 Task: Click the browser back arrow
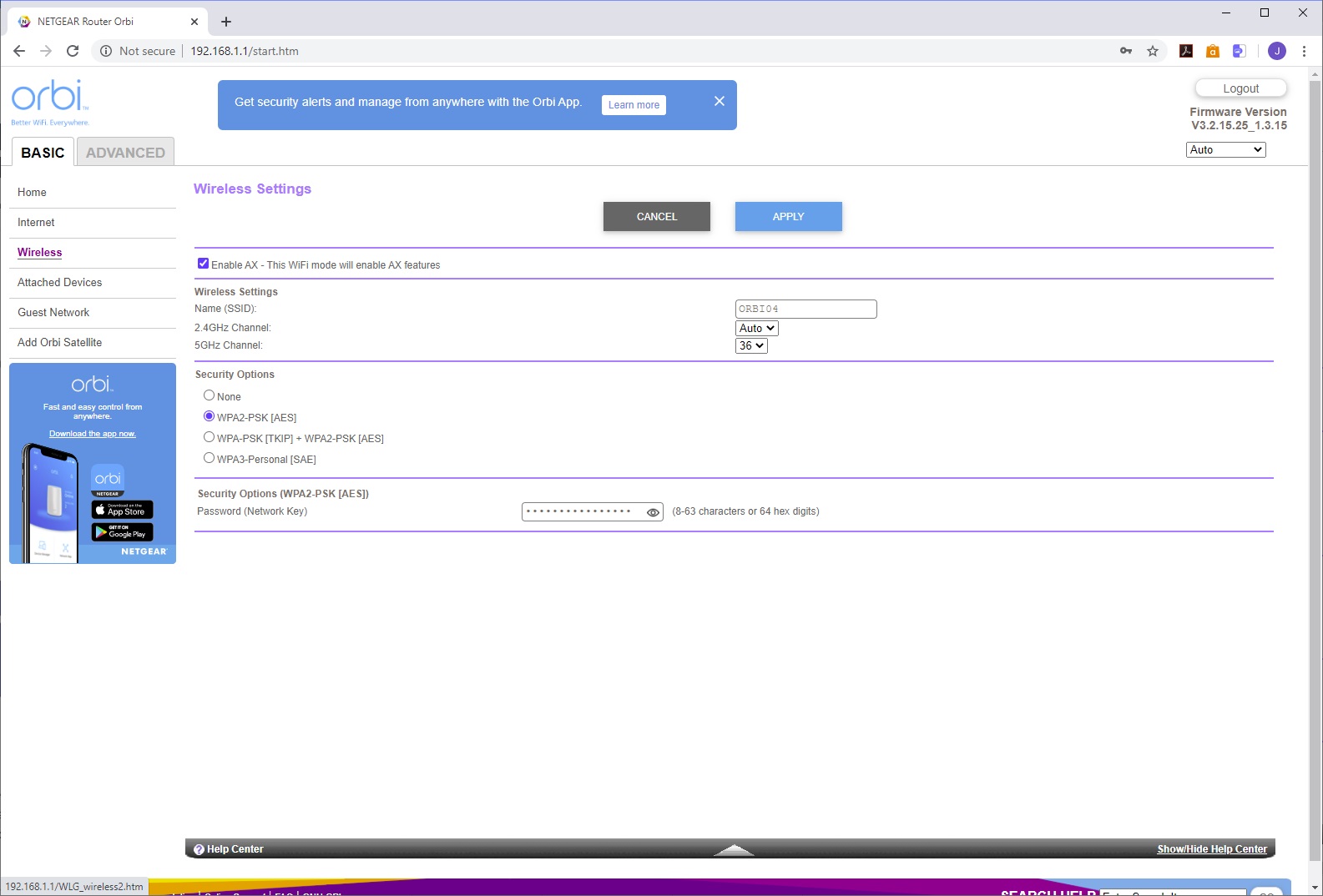19,51
